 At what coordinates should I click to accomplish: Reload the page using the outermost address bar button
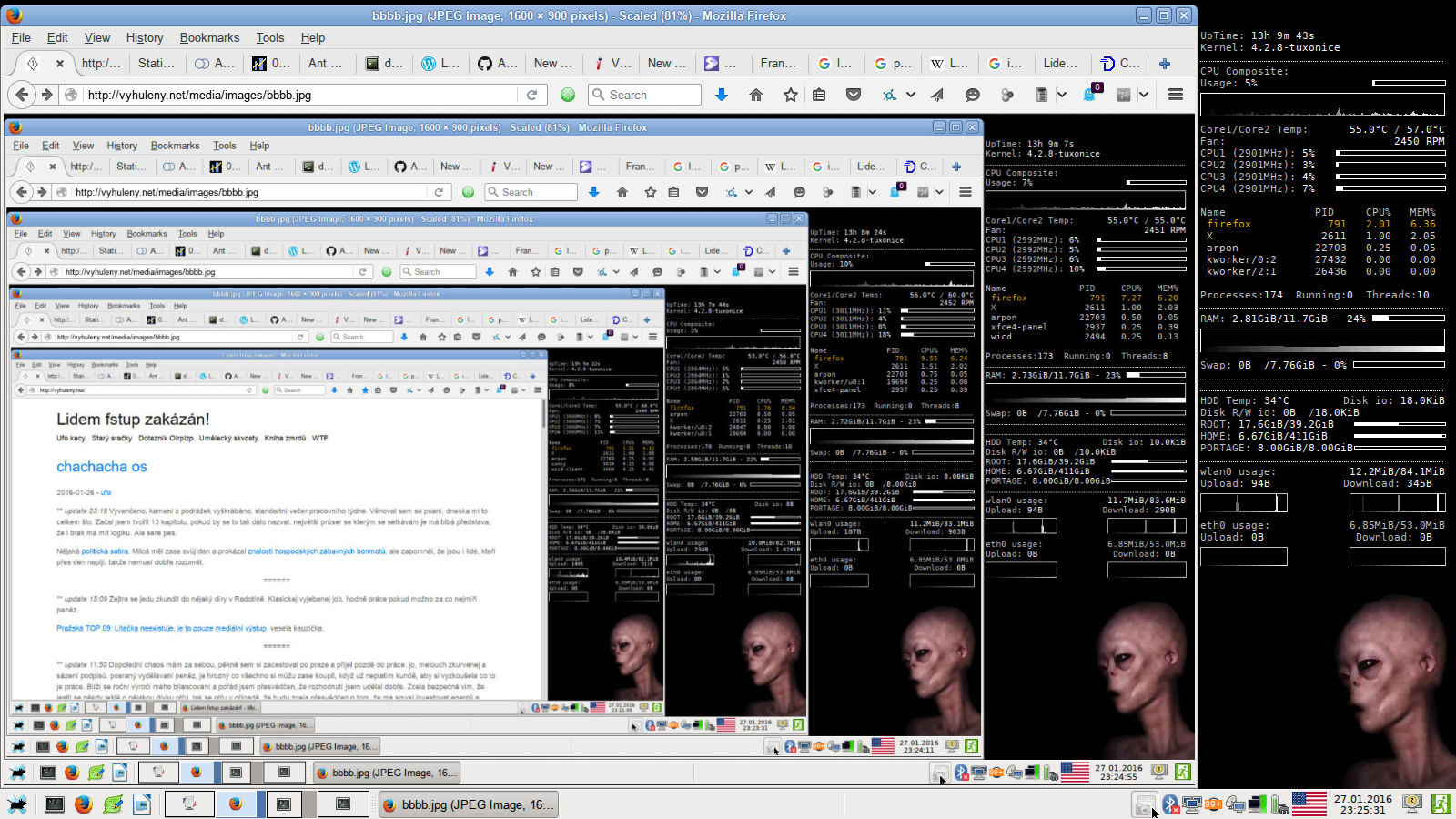[x=532, y=95]
